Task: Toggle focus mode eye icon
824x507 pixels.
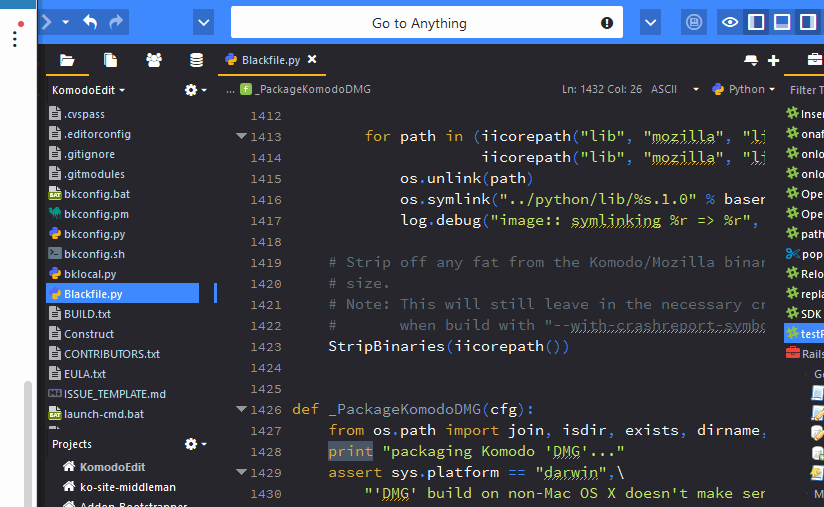Action: (729, 22)
